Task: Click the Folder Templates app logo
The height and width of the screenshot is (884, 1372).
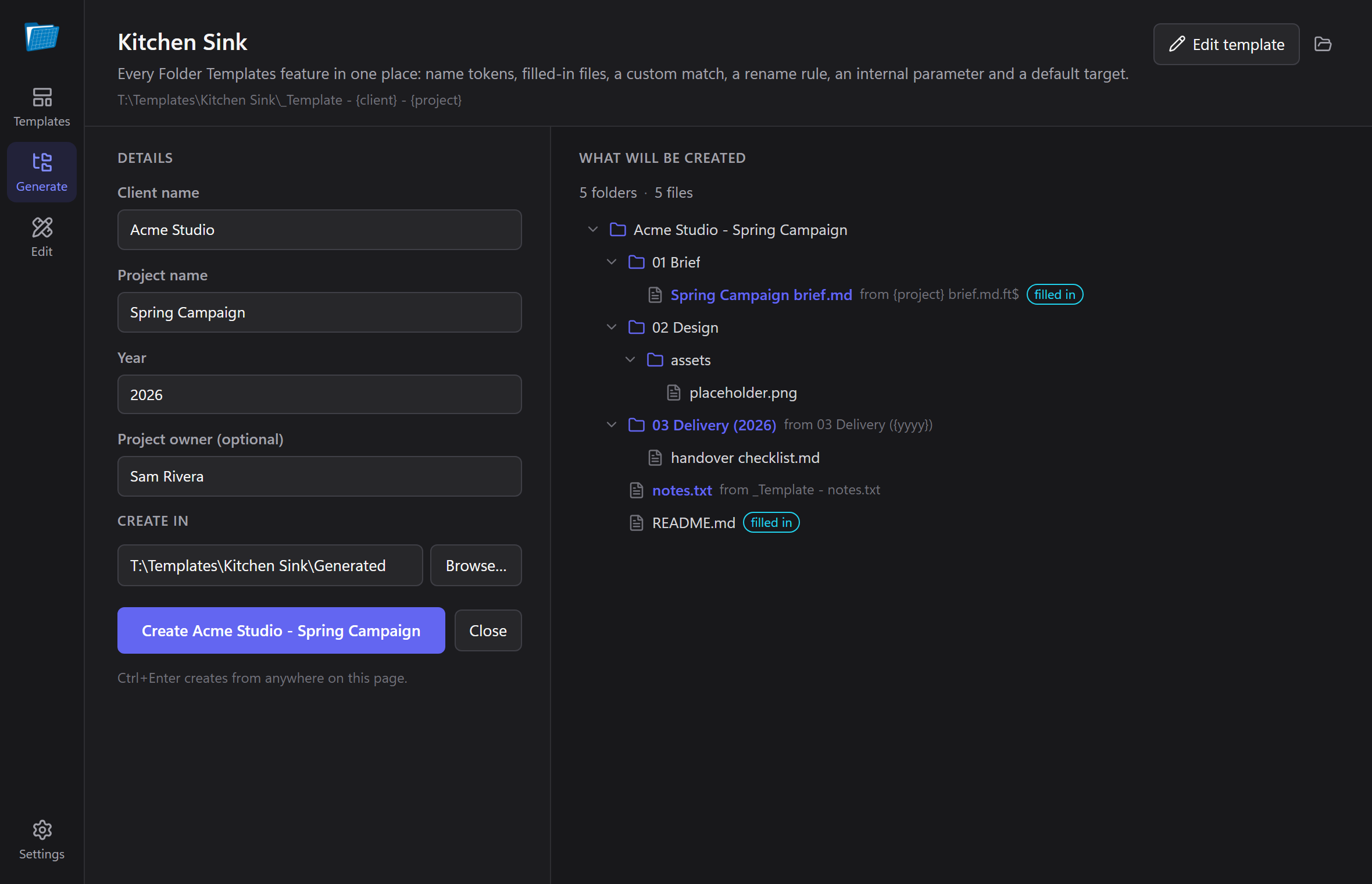Action: [42, 37]
